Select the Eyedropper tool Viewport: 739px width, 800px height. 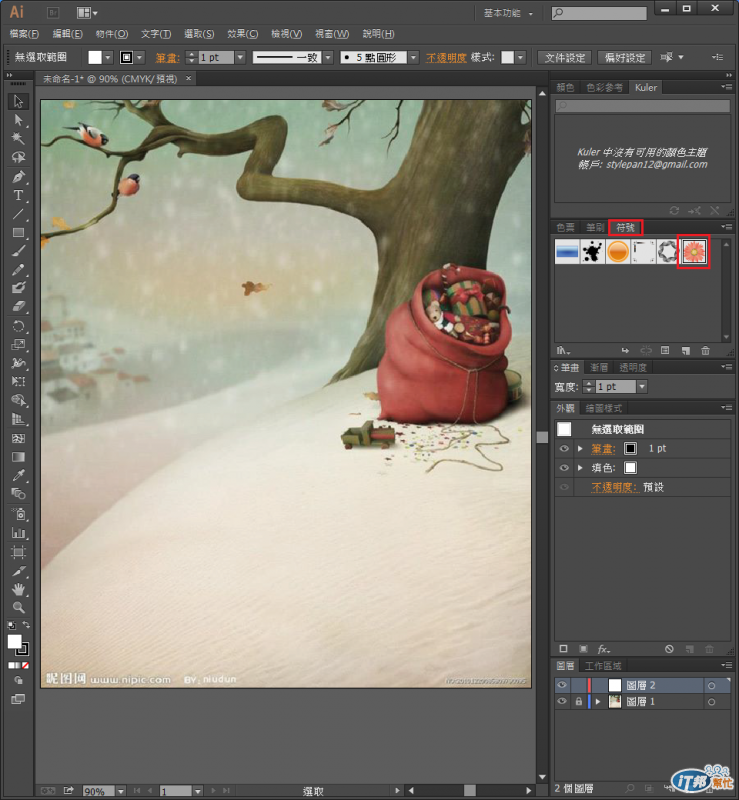click(x=18, y=476)
